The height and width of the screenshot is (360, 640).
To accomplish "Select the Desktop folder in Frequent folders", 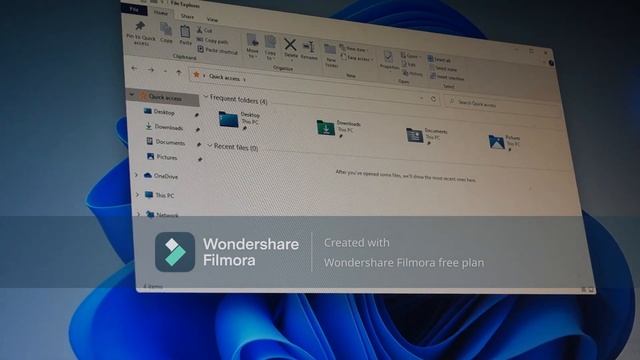I will (x=240, y=120).
